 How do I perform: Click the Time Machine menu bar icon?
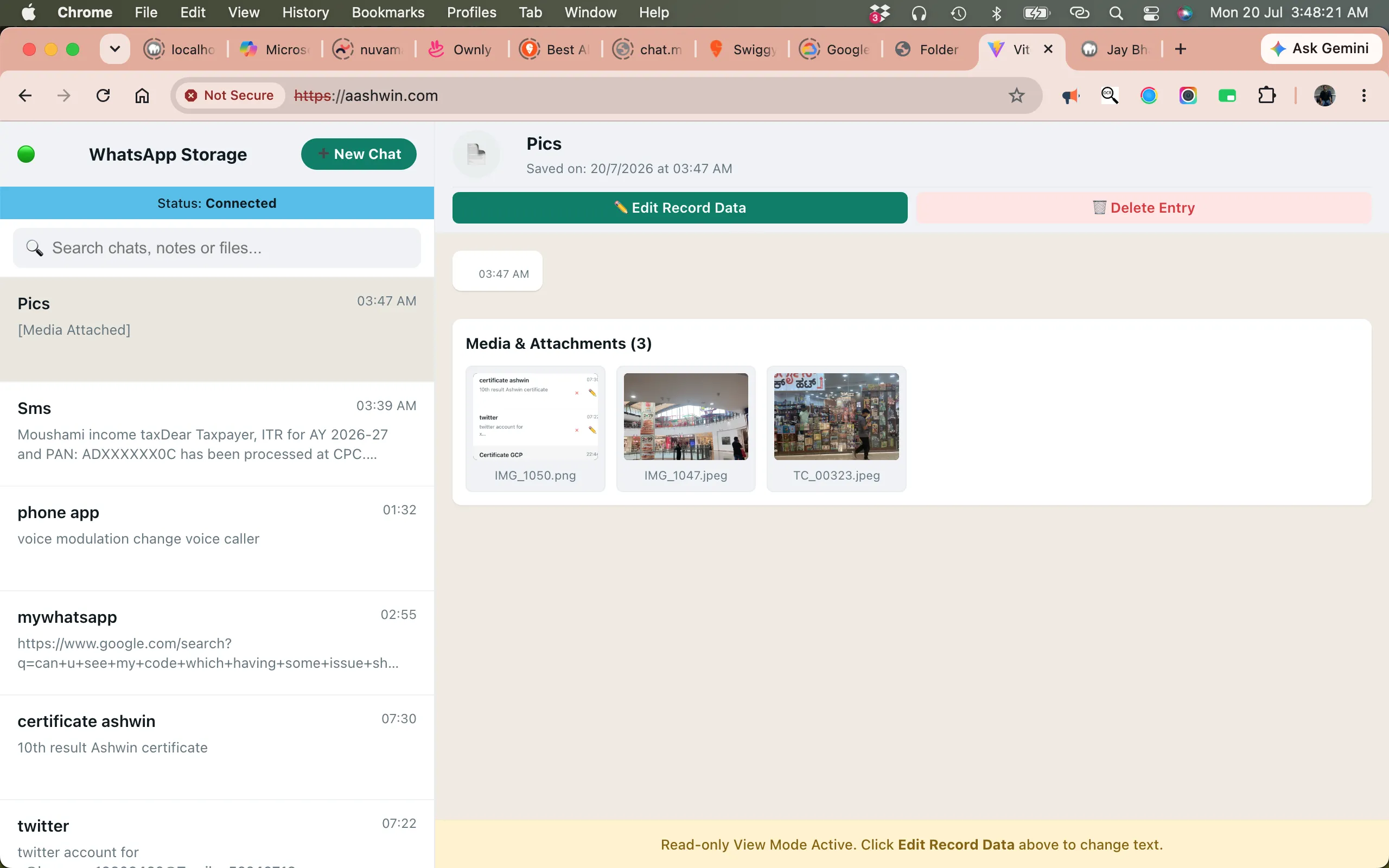(958, 12)
